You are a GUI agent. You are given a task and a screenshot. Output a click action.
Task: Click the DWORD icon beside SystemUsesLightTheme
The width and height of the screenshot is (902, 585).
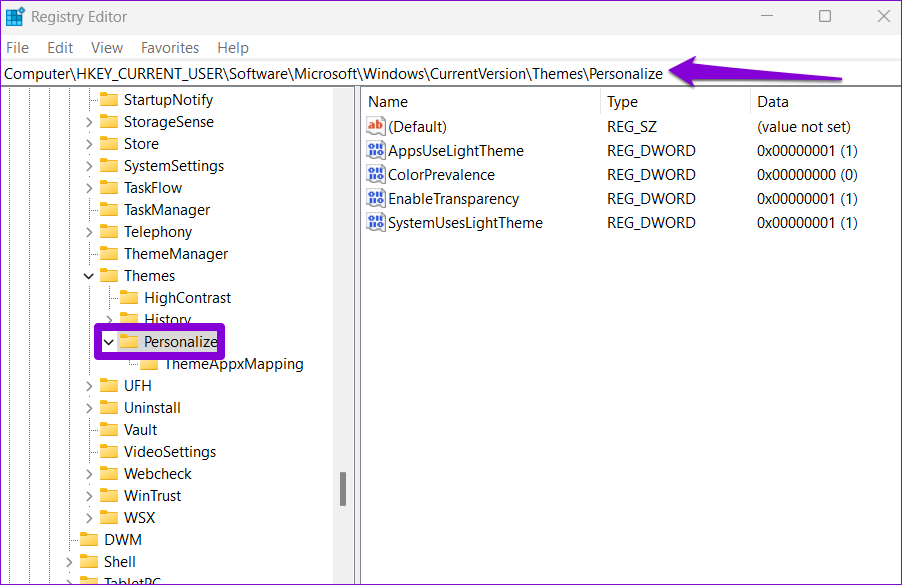(x=376, y=223)
